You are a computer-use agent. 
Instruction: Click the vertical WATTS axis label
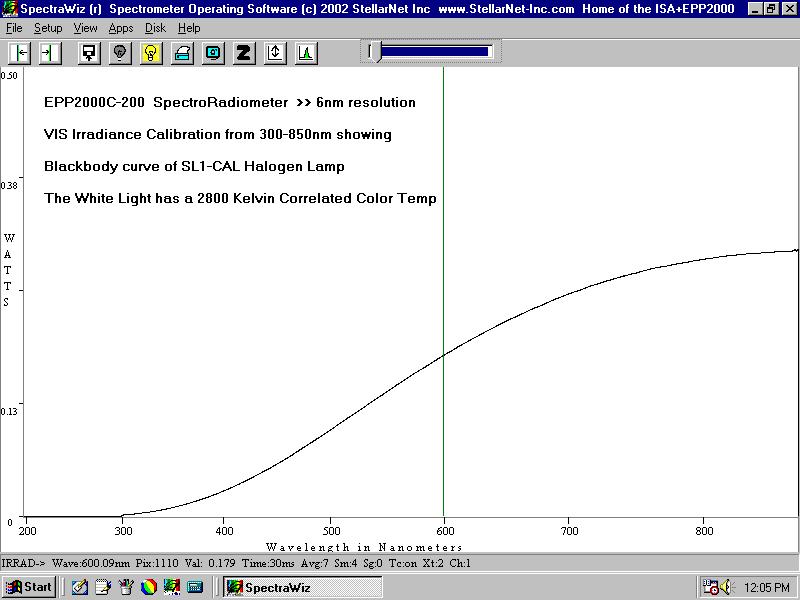coord(8,270)
